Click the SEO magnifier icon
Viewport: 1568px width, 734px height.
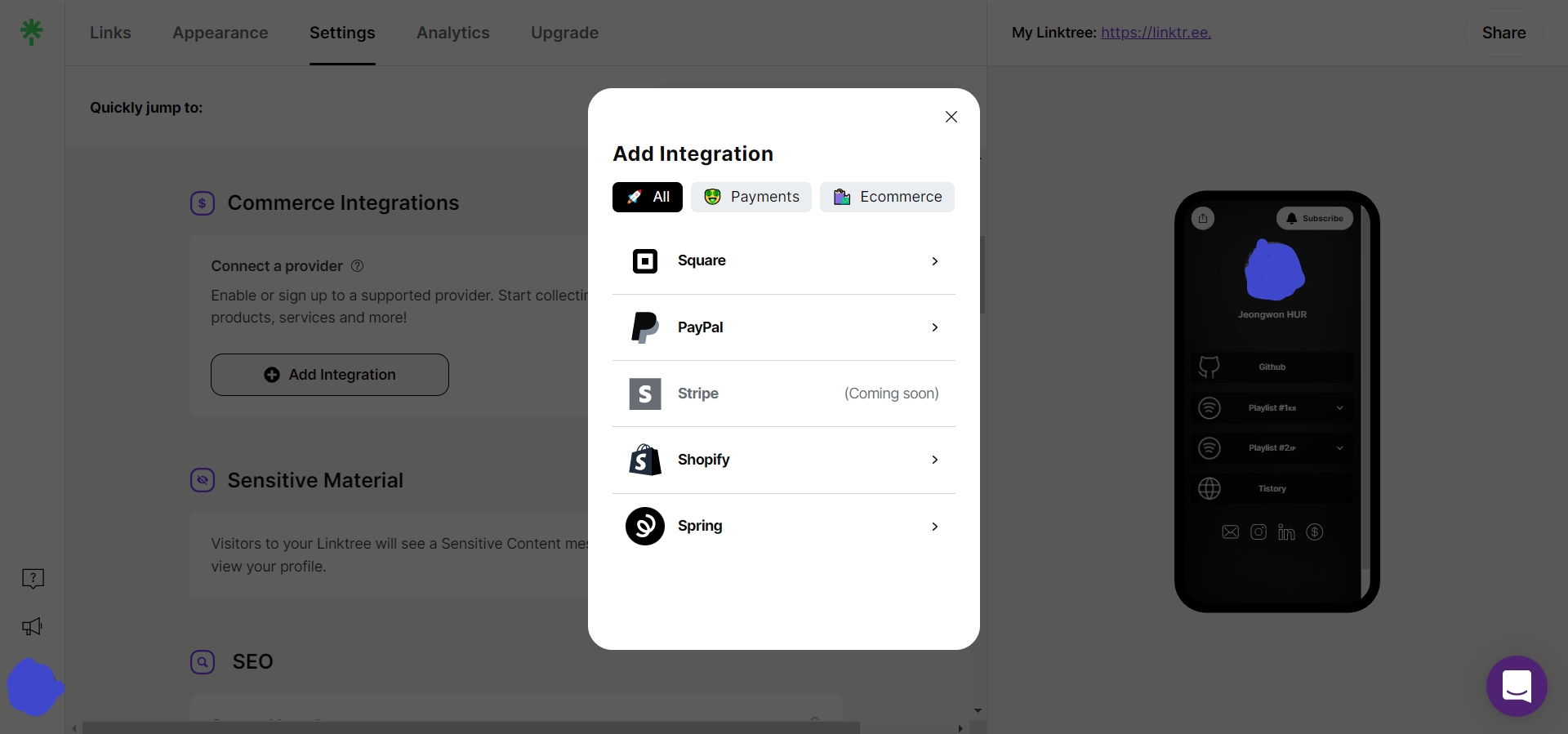pos(203,661)
